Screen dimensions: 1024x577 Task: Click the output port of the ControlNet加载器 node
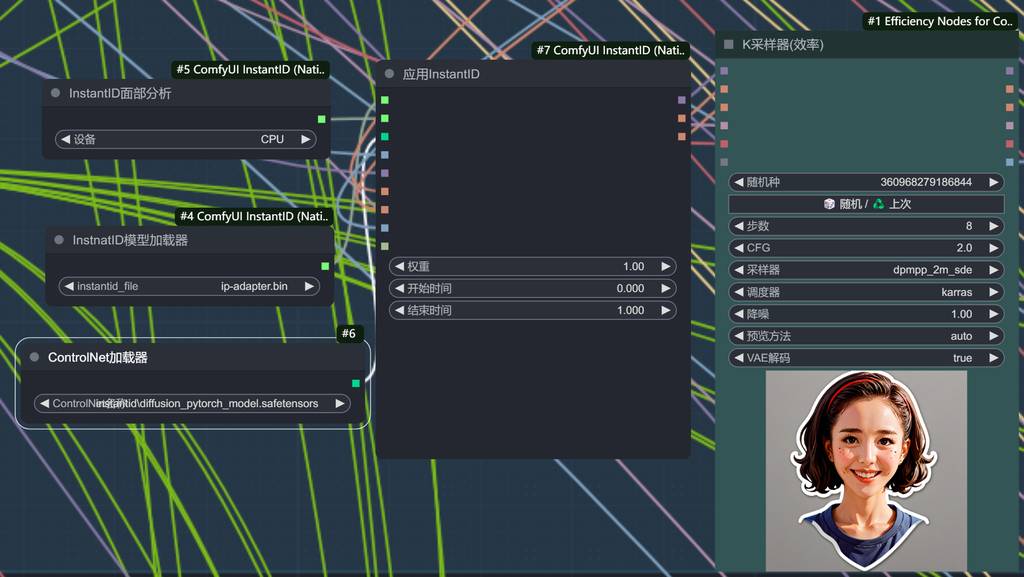pyautogui.click(x=355, y=383)
